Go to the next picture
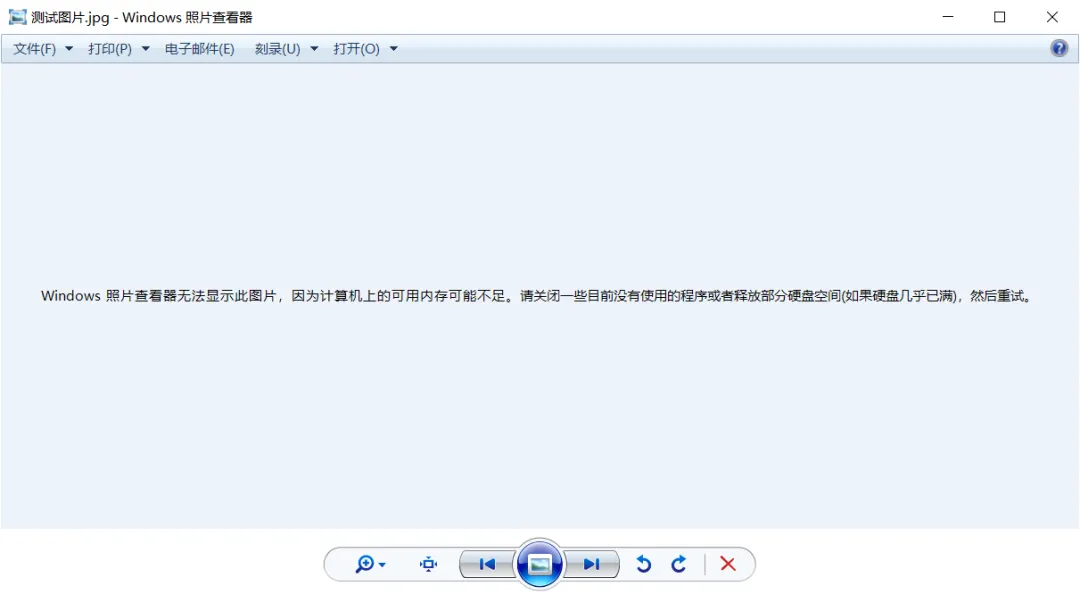This screenshot has width=1080, height=594. coord(592,564)
